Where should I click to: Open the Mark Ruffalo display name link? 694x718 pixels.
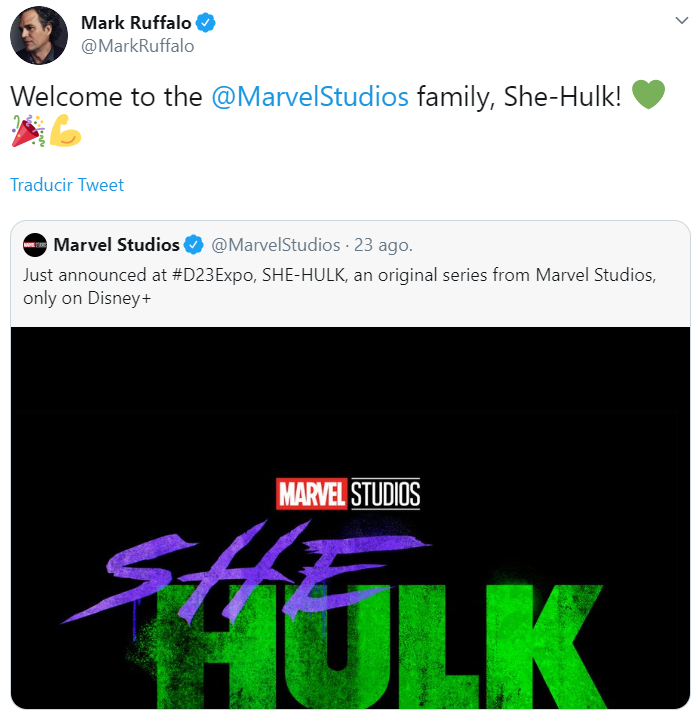[136, 23]
